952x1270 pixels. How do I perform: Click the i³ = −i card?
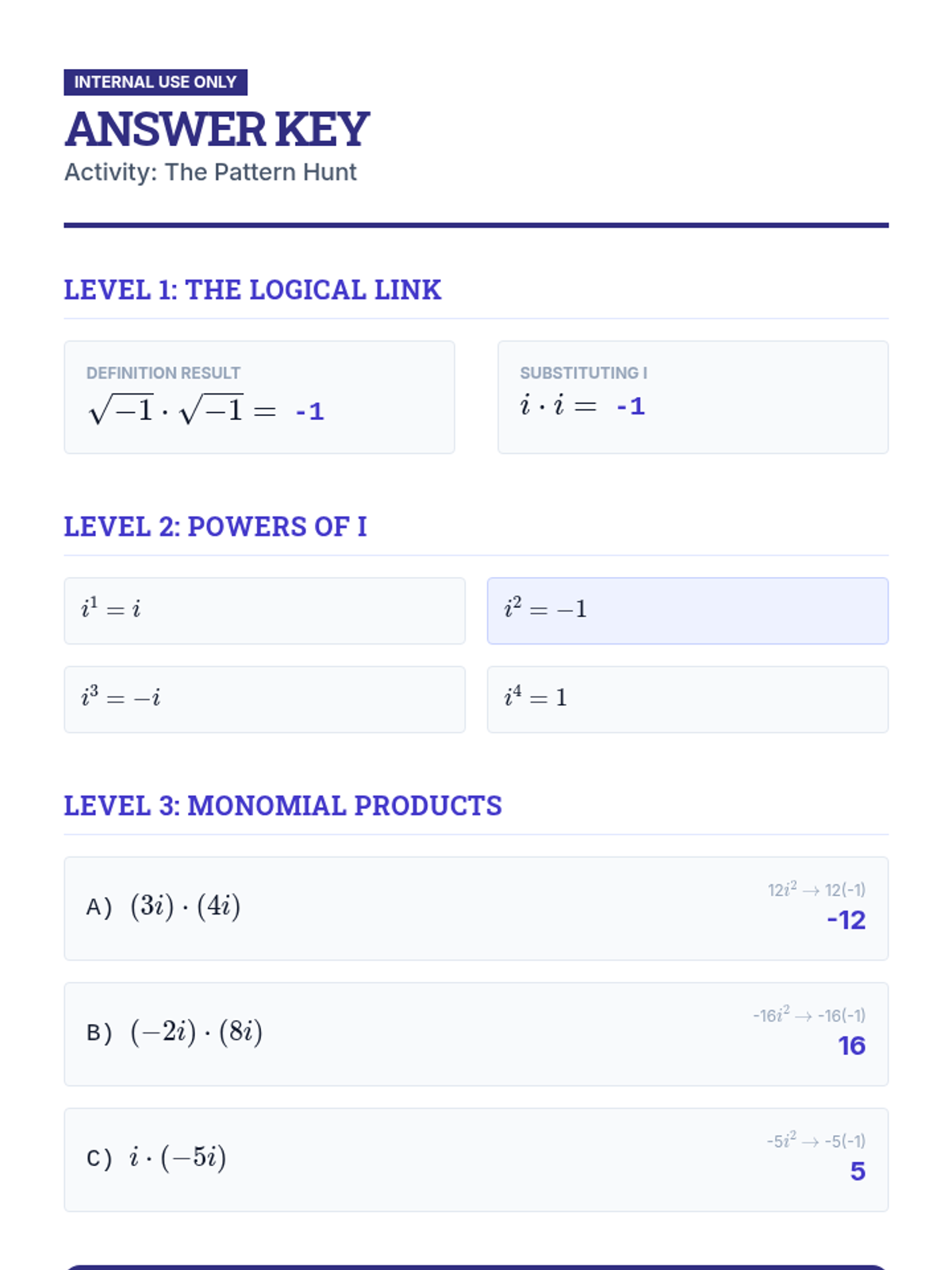(264, 699)
